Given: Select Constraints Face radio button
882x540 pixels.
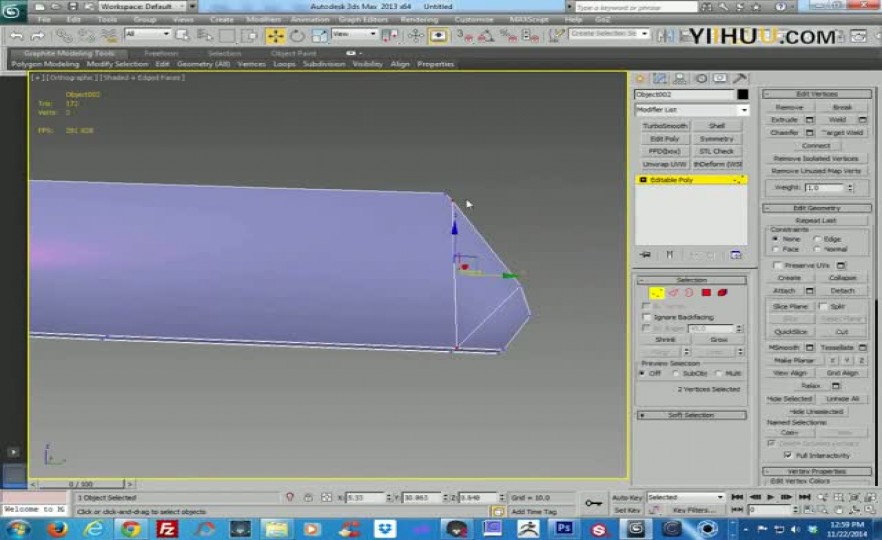Looking at the screenshot, I should 775,249.
